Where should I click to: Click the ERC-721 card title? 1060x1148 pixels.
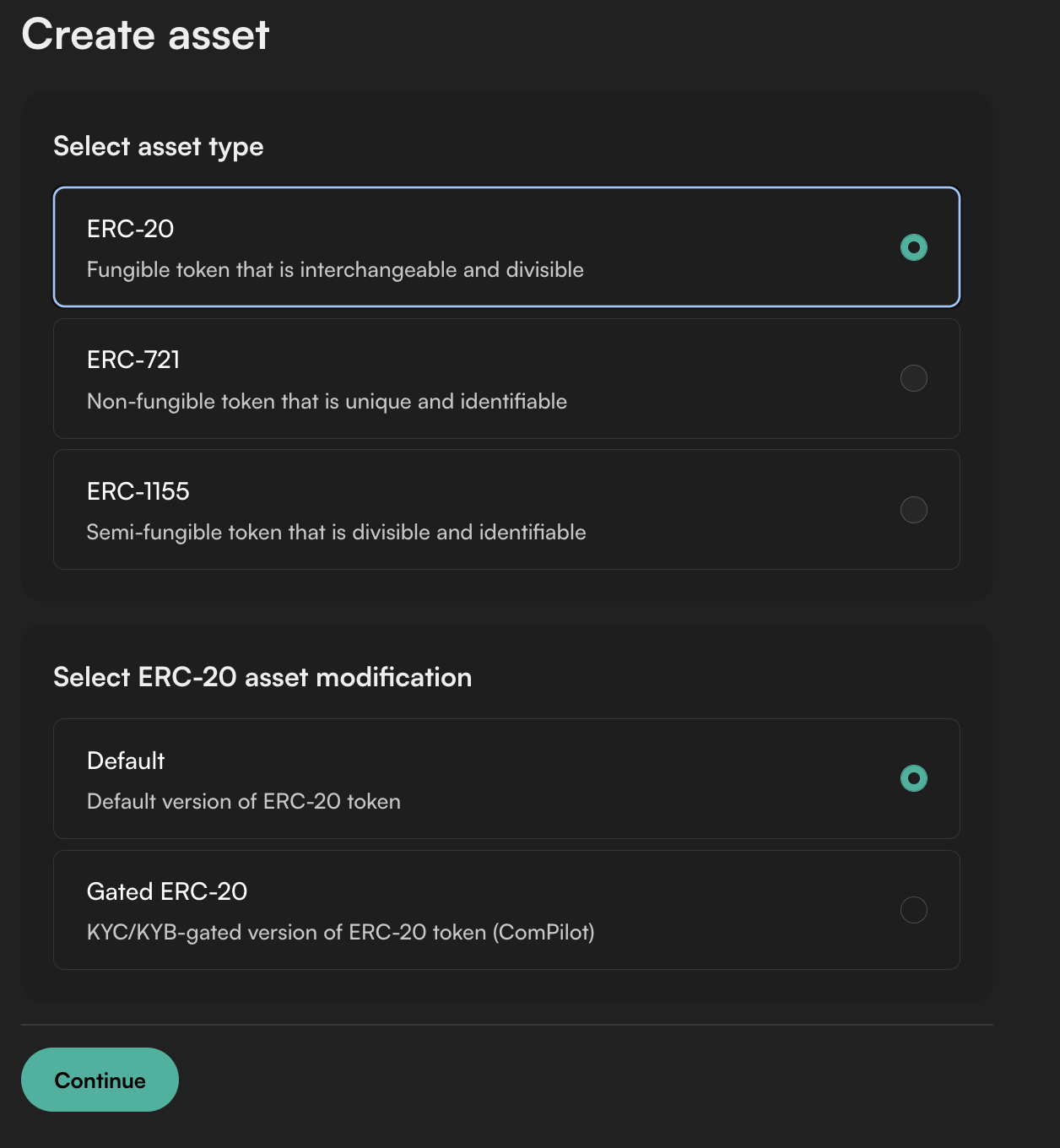[x=133, y=360]
